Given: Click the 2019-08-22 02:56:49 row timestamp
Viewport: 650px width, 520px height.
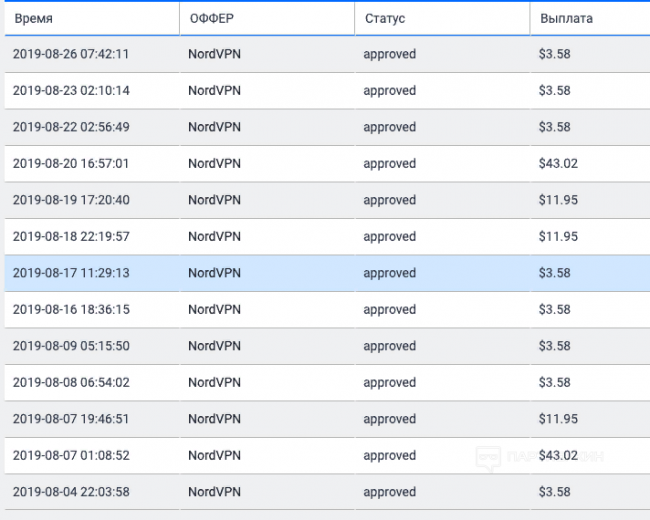Looking at the screenshot, I should (71, 127).
